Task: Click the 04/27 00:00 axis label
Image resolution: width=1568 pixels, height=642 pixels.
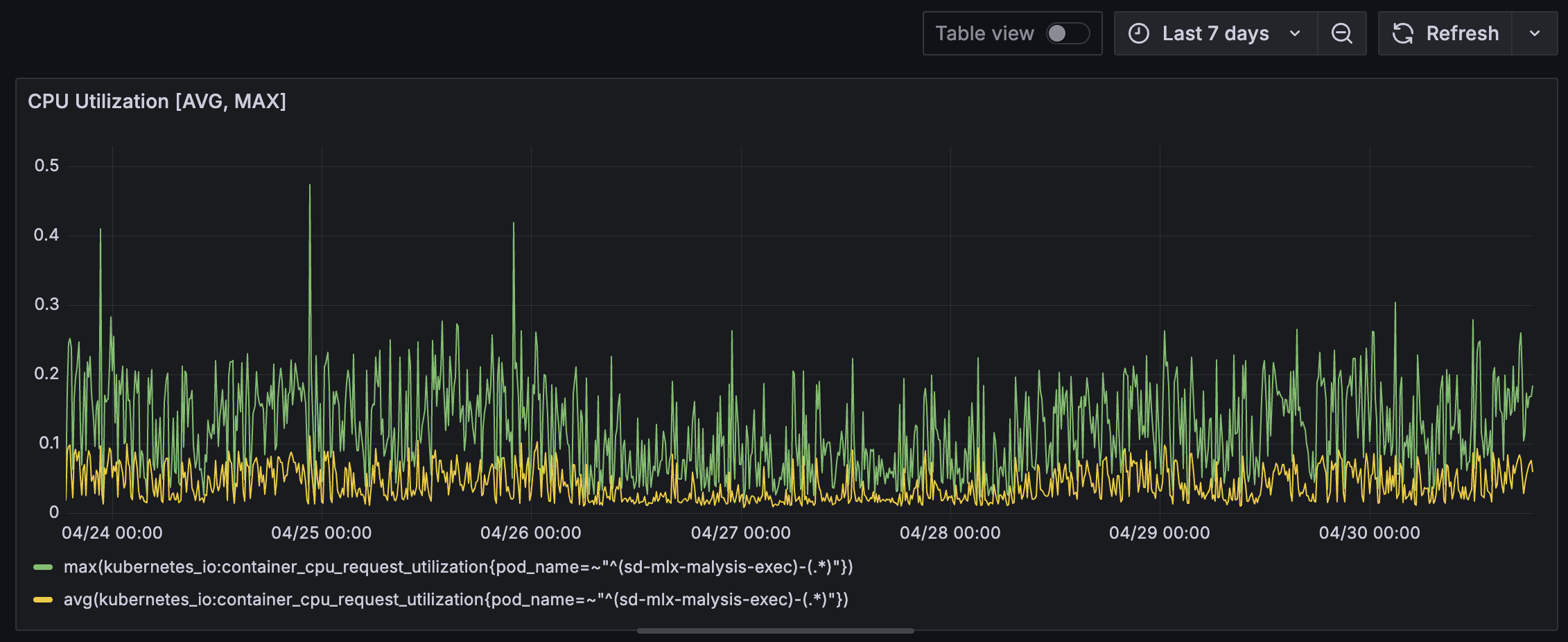Action: [741, 532]
